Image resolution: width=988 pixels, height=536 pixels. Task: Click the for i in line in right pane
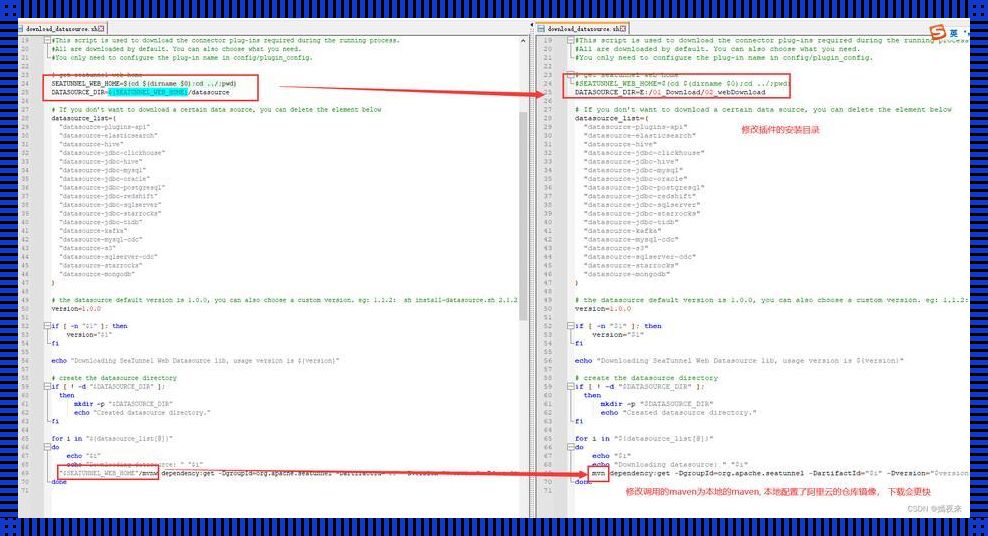tap(644, 438)
